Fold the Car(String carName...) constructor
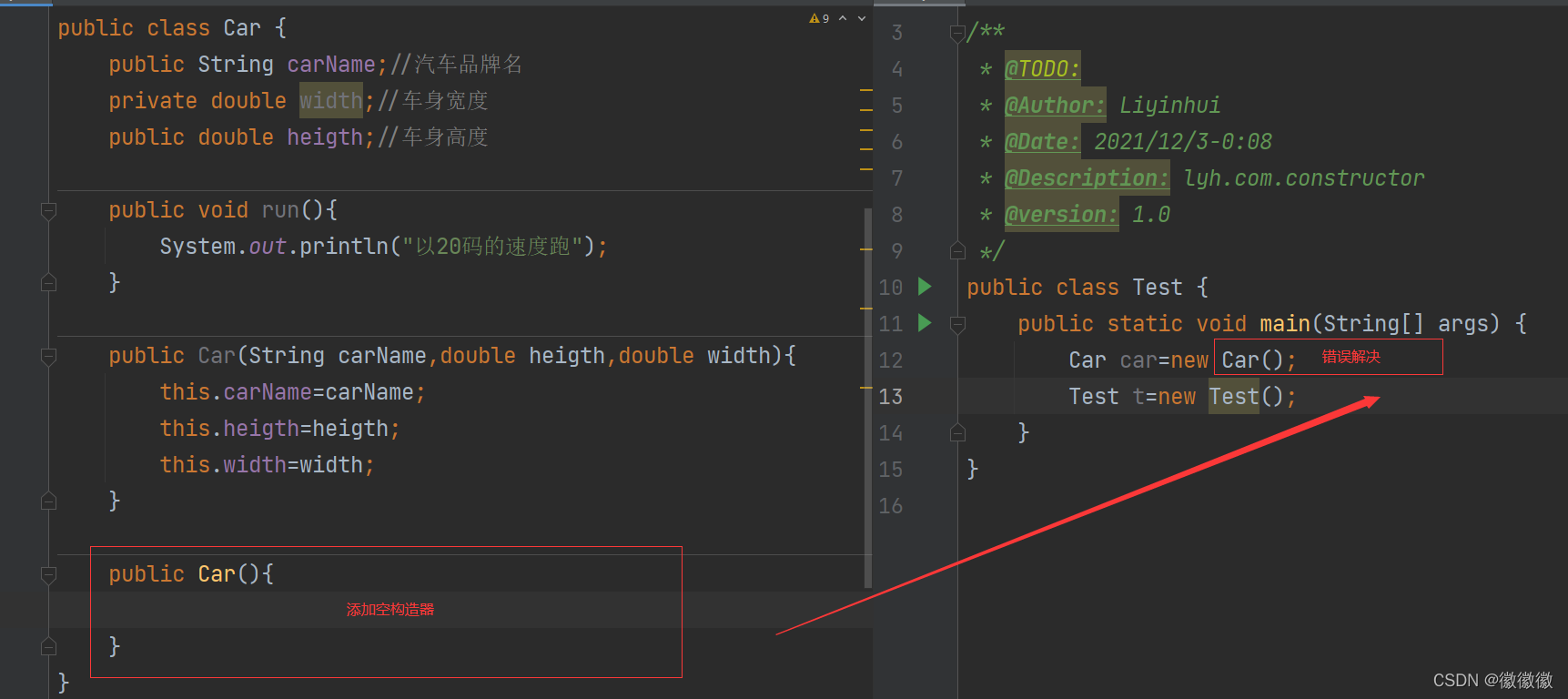 pos(49,356)
